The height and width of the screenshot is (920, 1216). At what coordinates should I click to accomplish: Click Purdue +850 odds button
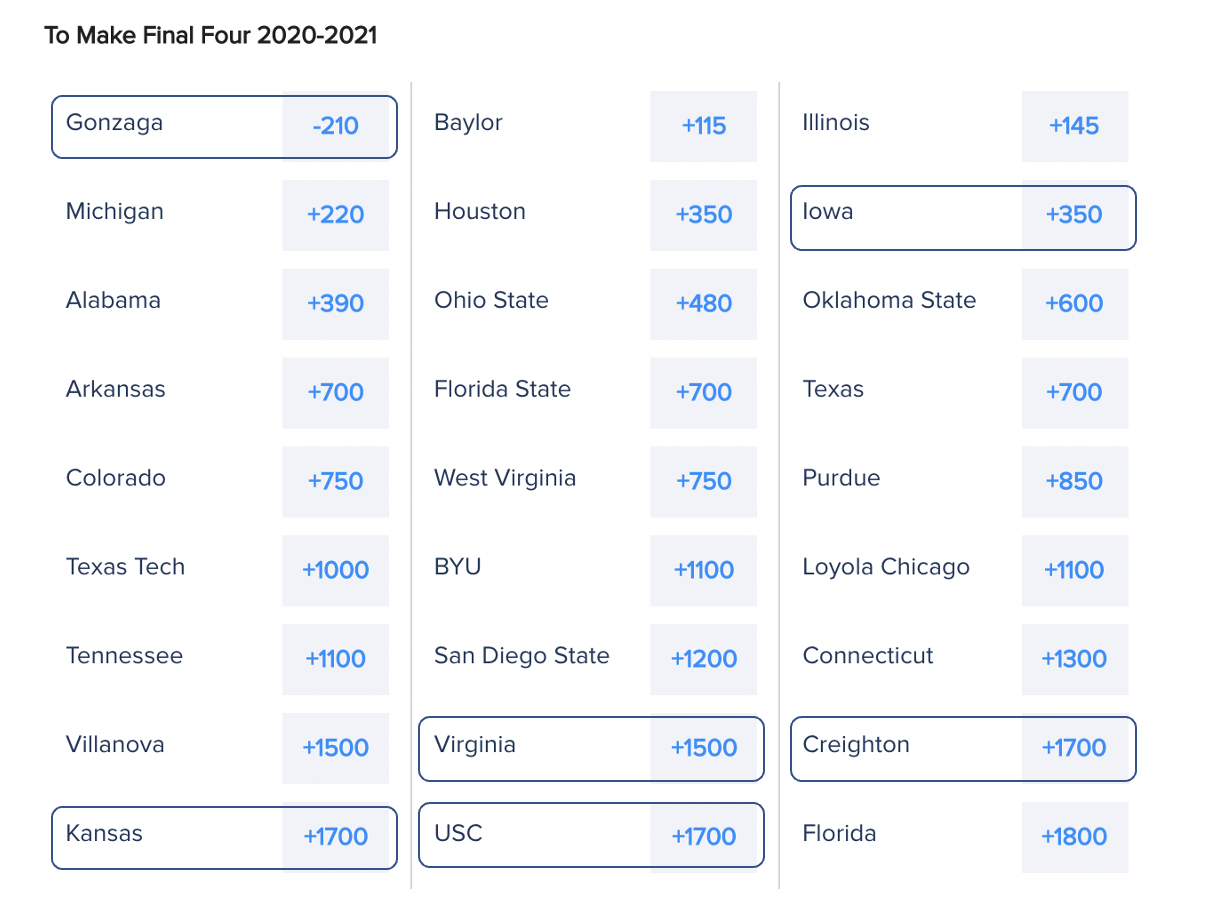tap(1074, 482)
